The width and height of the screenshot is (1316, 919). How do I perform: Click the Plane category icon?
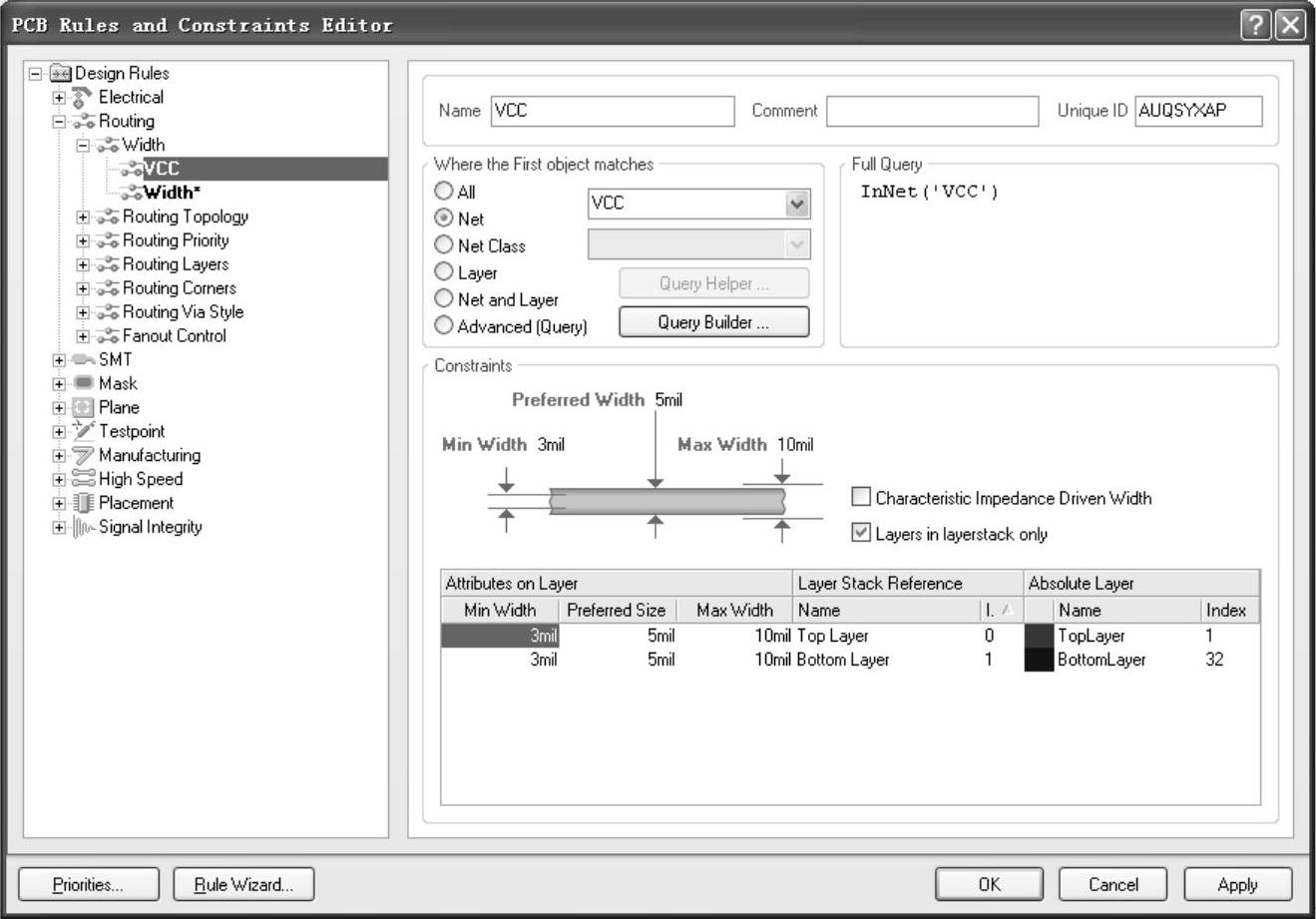[x=84, y=408]
